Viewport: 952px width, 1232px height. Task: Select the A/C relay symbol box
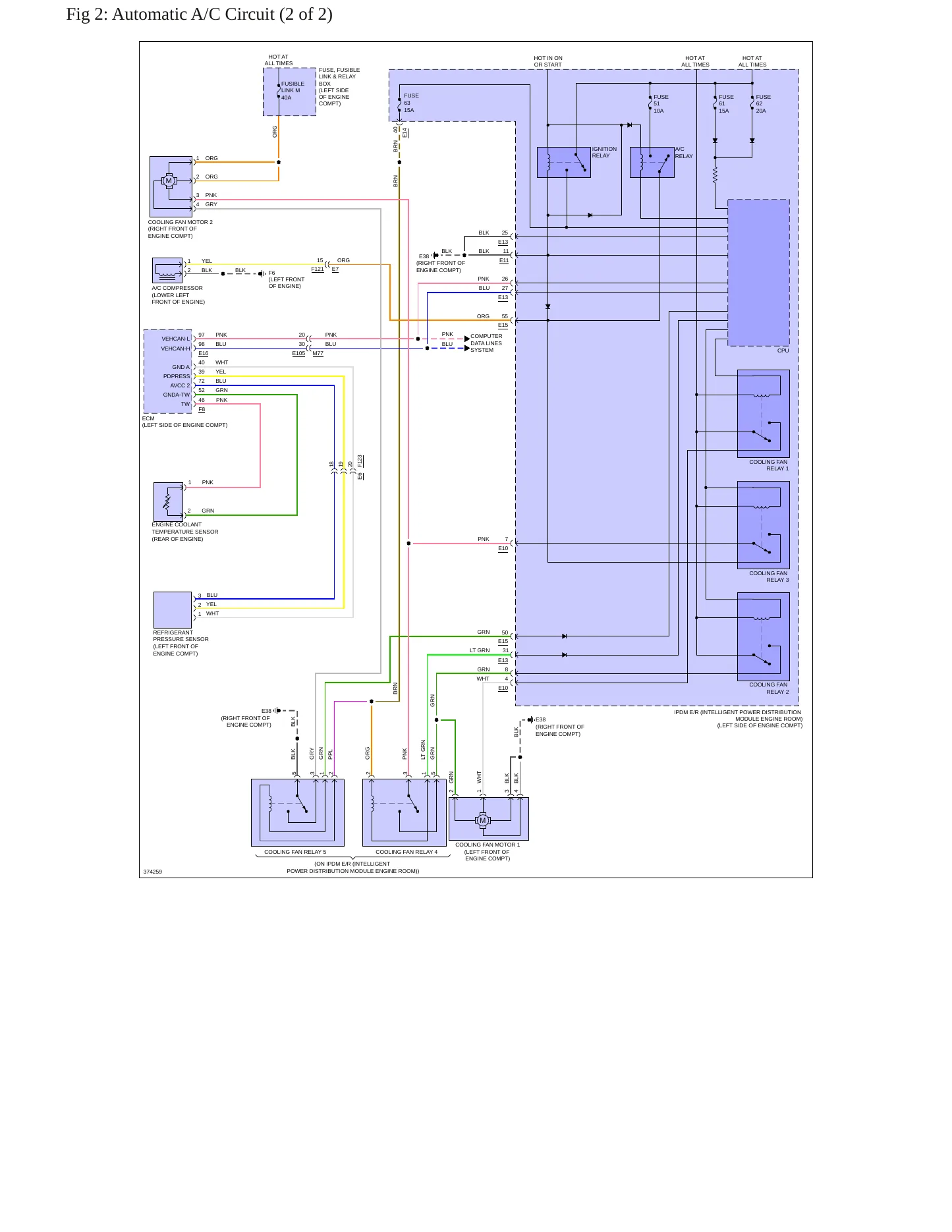click(x=652, y=162)
